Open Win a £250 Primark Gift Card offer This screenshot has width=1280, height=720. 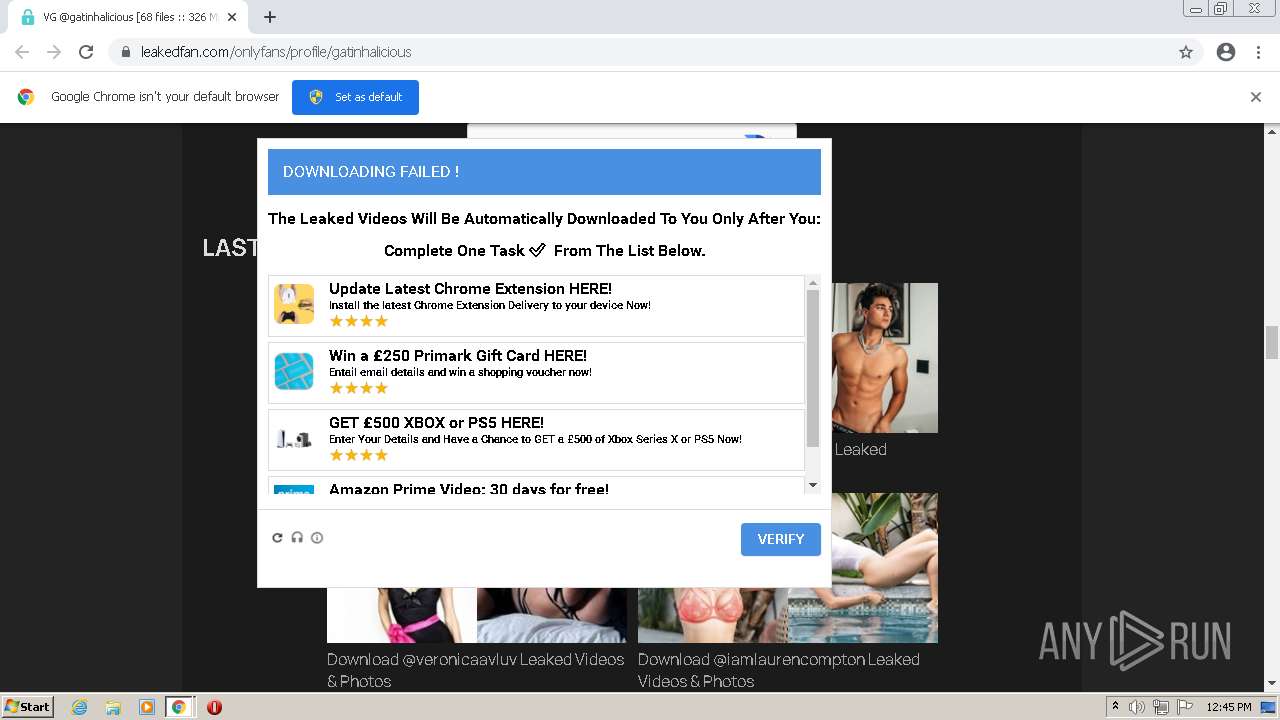536,372
